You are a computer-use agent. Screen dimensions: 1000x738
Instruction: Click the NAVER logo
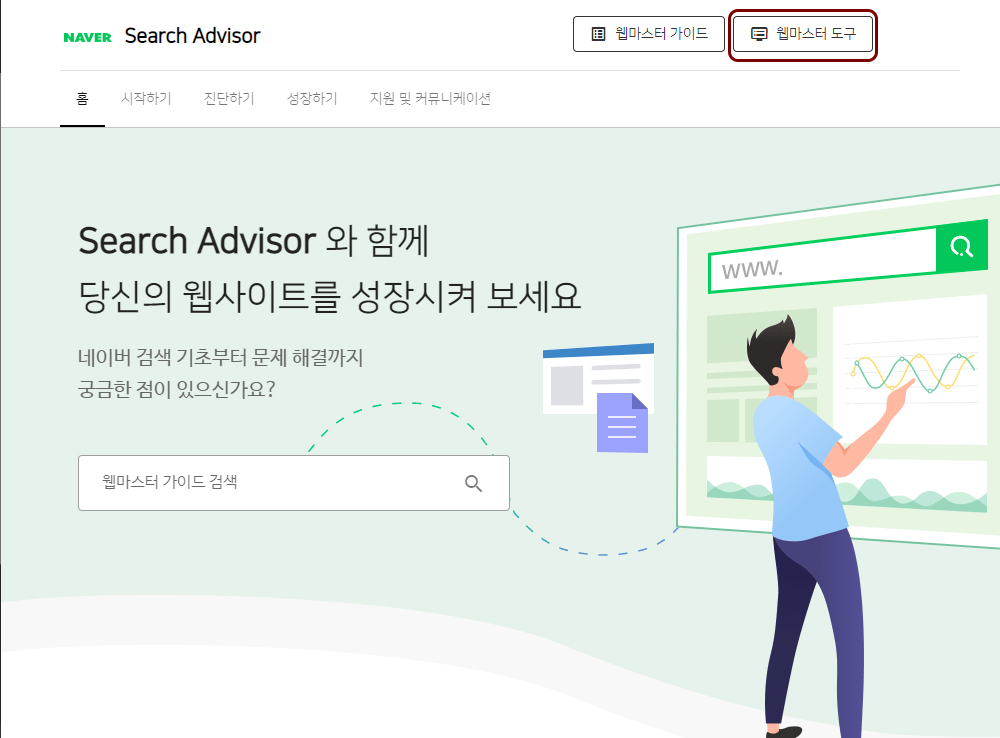87,38
